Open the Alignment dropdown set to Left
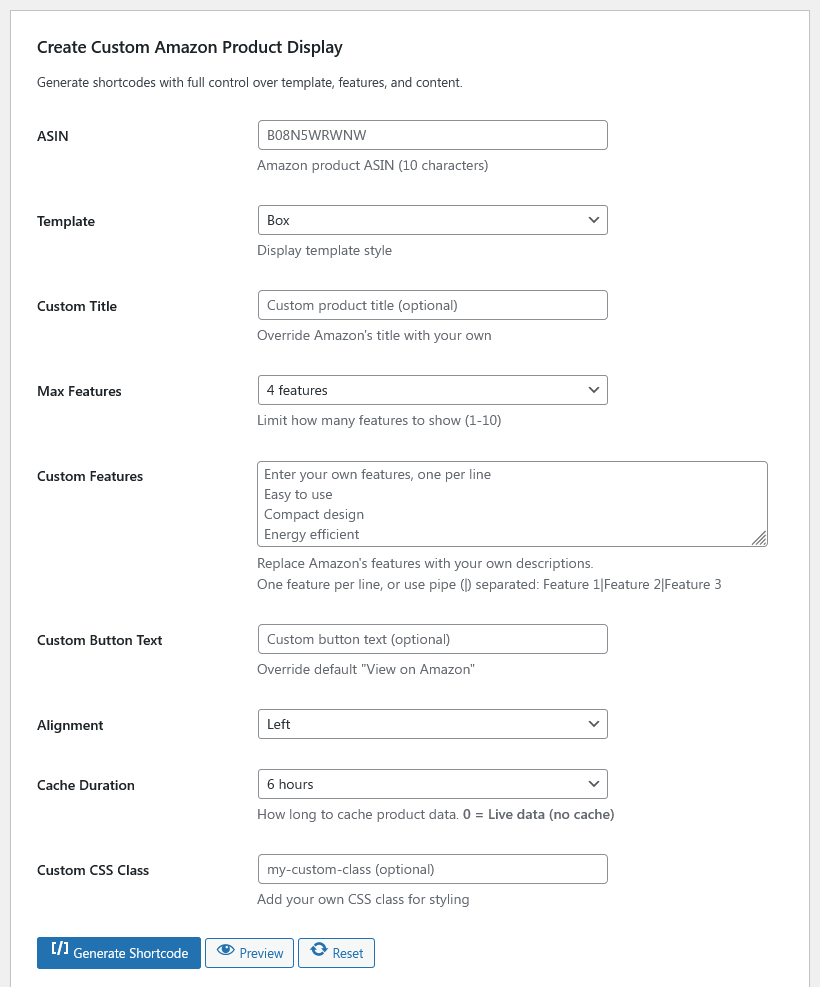This screenshot has width=820, height=987. pos(432,723)
